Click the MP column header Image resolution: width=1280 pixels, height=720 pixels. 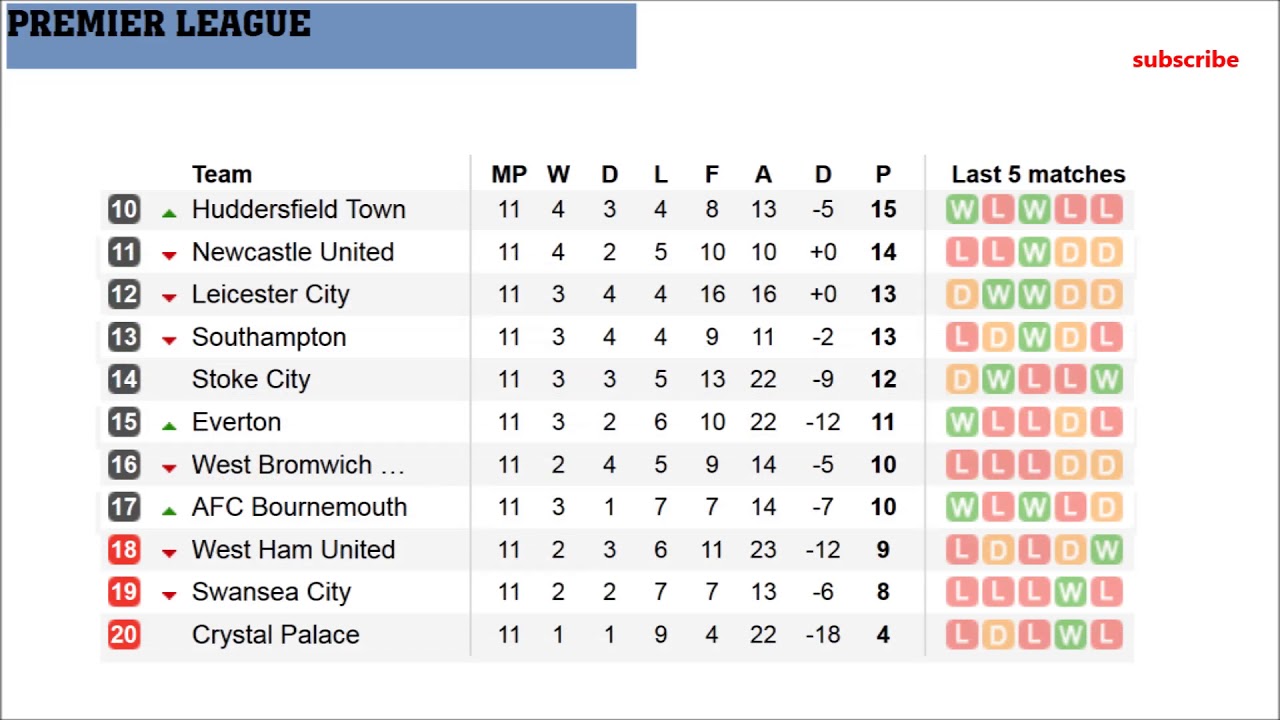coord(508,175)
